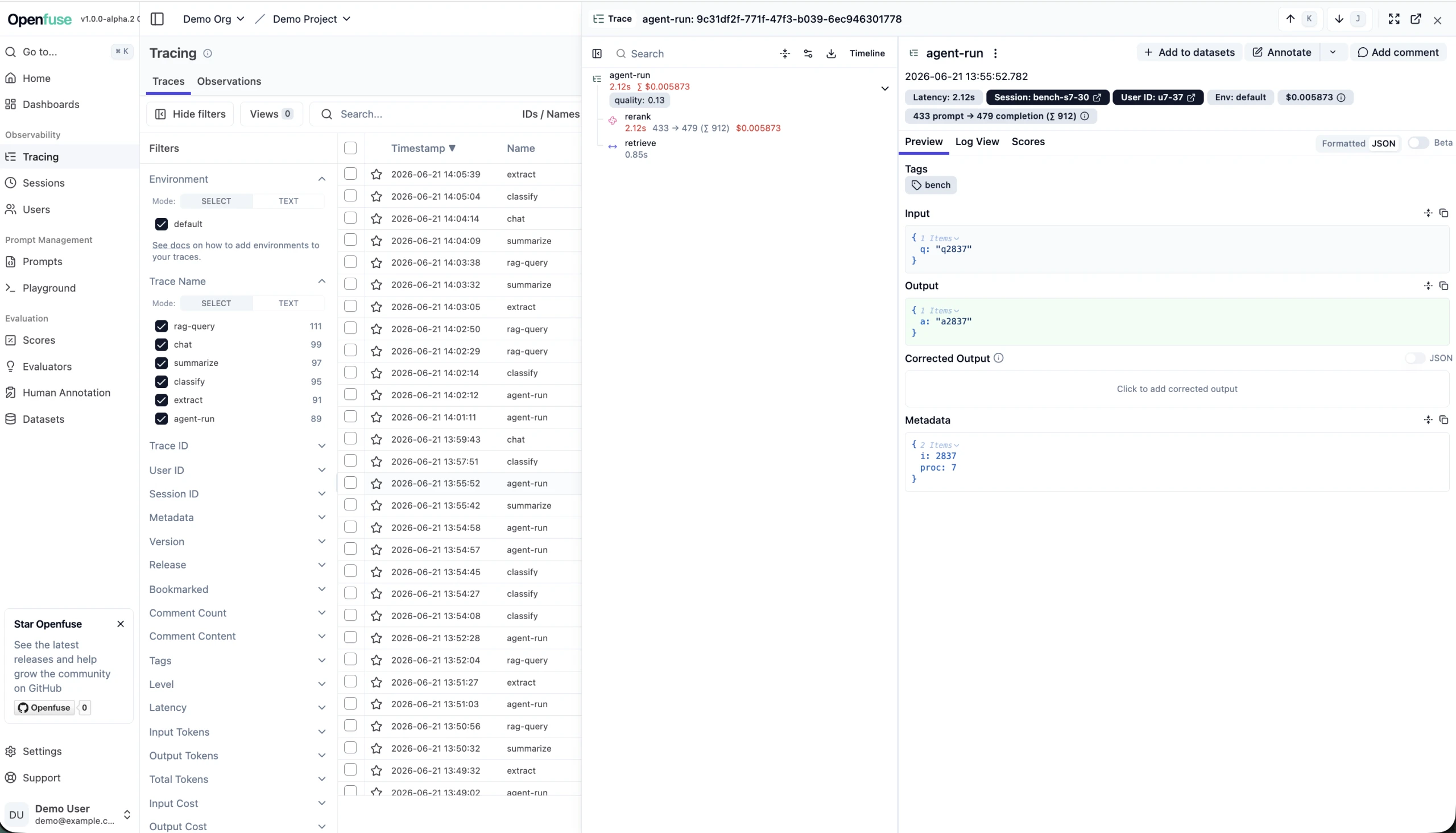1456x833 pixels.
Task: Uncheck the rag-query trace name filter
Action: [162, 326]
